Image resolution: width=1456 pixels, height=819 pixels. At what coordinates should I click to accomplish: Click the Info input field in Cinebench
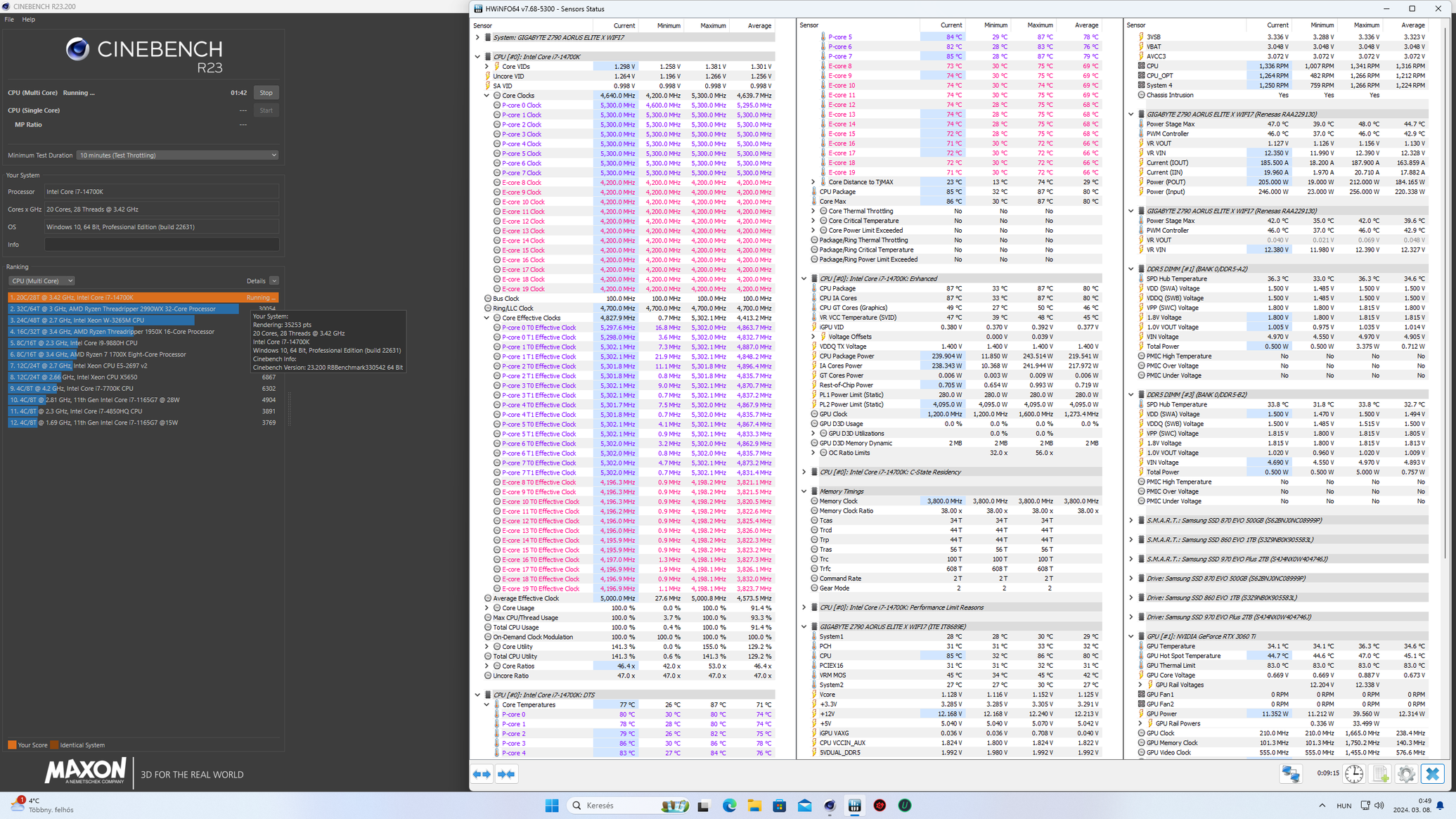(x=162, y=245)
